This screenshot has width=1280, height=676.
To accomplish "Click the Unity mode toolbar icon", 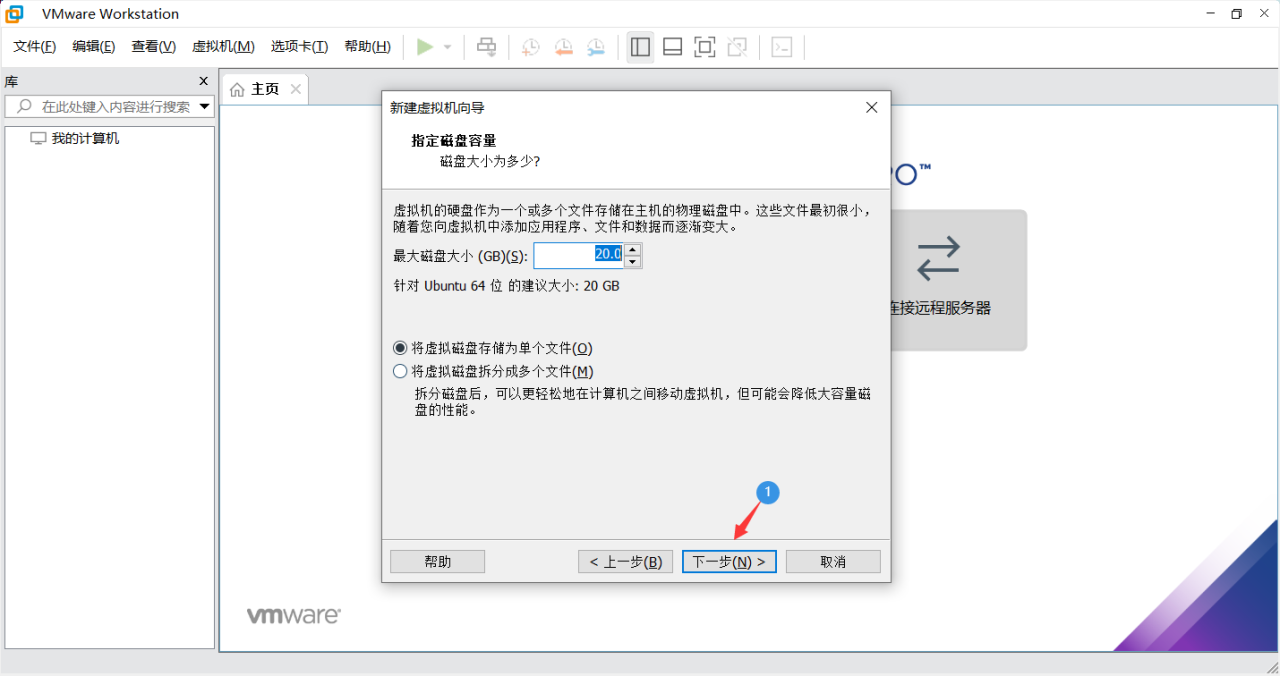I will [x=737, y=47].
